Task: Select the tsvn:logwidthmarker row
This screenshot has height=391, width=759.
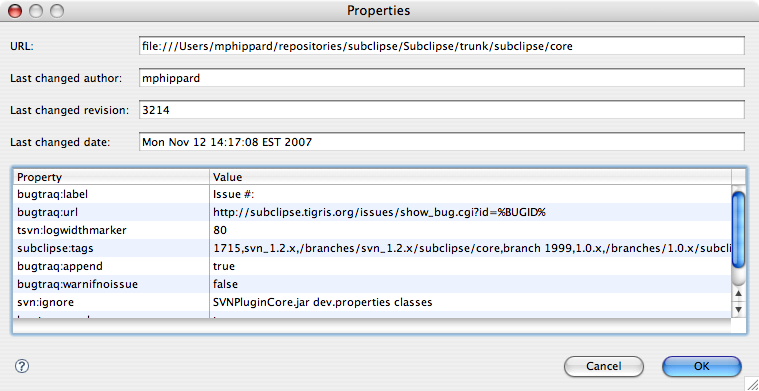Action: [x=372, y=230]
